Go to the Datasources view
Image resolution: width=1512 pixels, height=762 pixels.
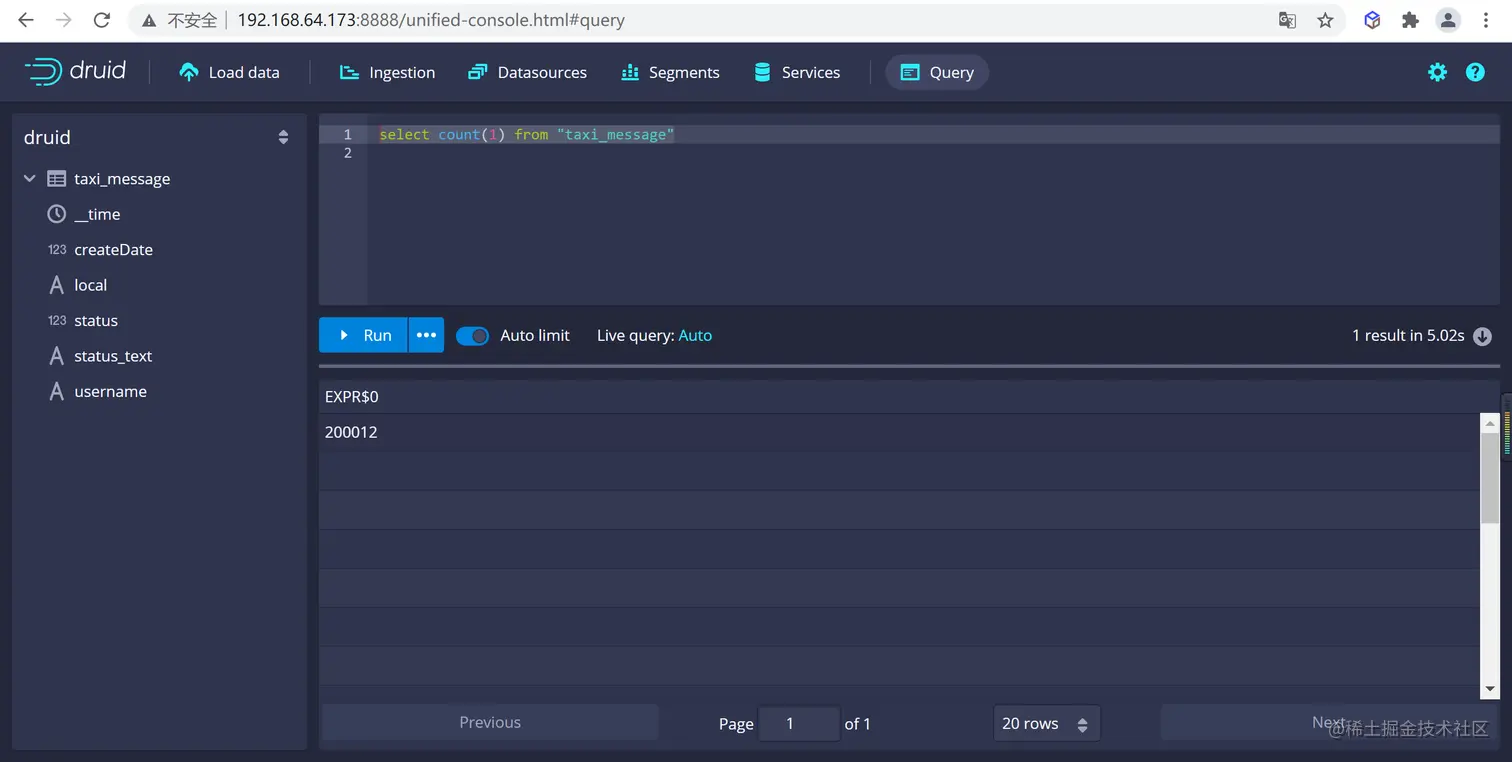tap(527, 72)
